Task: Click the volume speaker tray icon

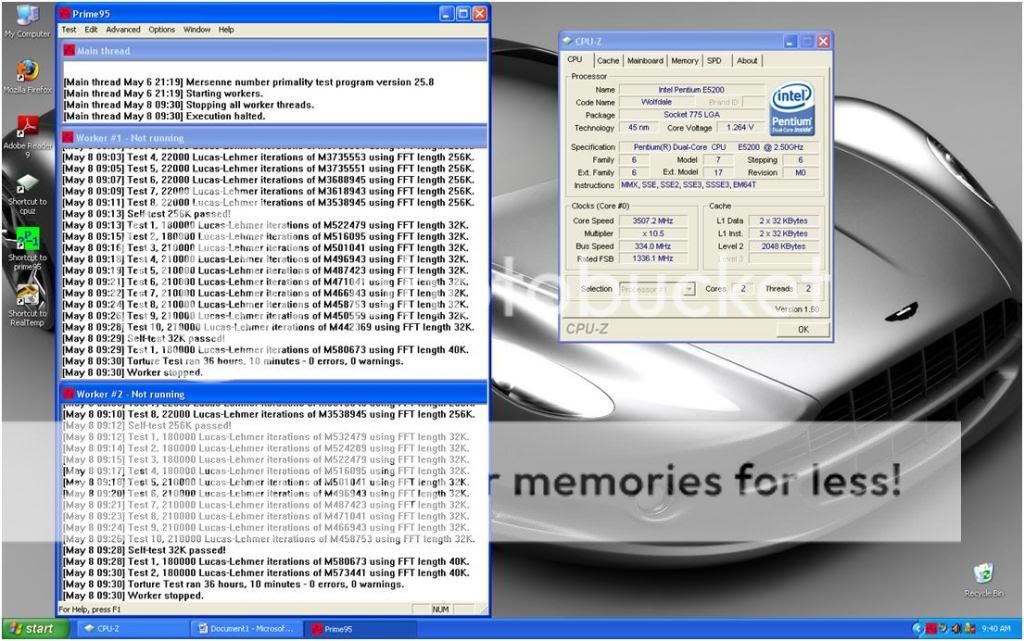Action: click(x=956, y=629)
